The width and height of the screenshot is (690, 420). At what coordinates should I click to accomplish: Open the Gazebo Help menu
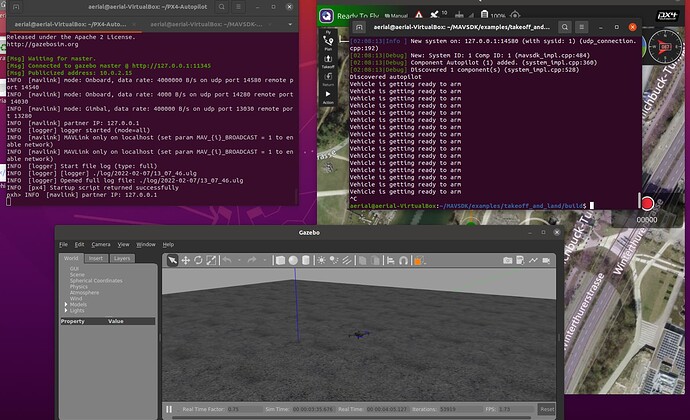tap(168, 244)
